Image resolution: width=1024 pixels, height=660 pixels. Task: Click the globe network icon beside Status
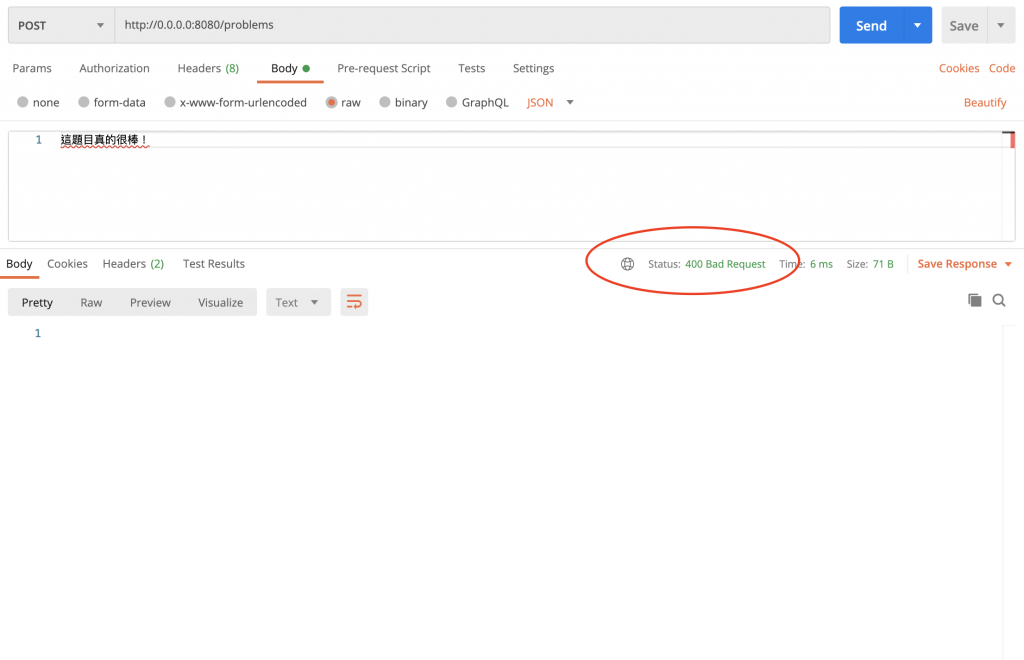(627, 264)
